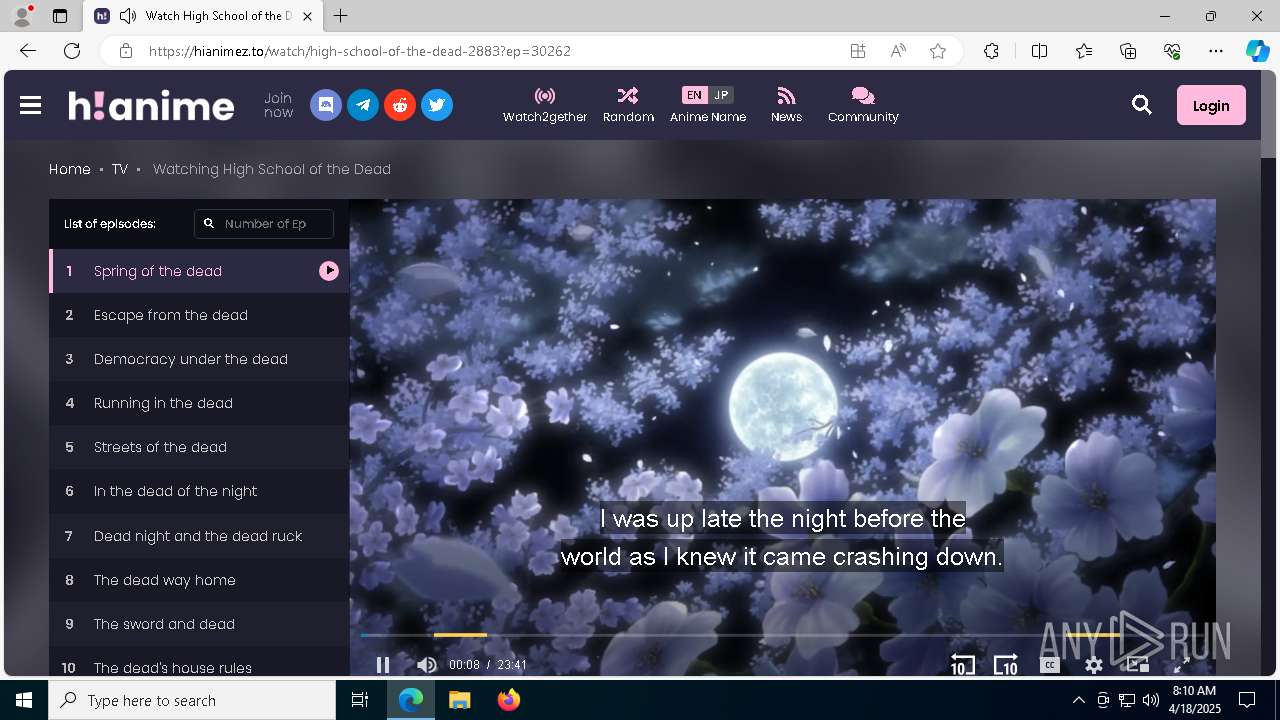Open the Community page
1280x720 pixels.
(x=863, y=105)
